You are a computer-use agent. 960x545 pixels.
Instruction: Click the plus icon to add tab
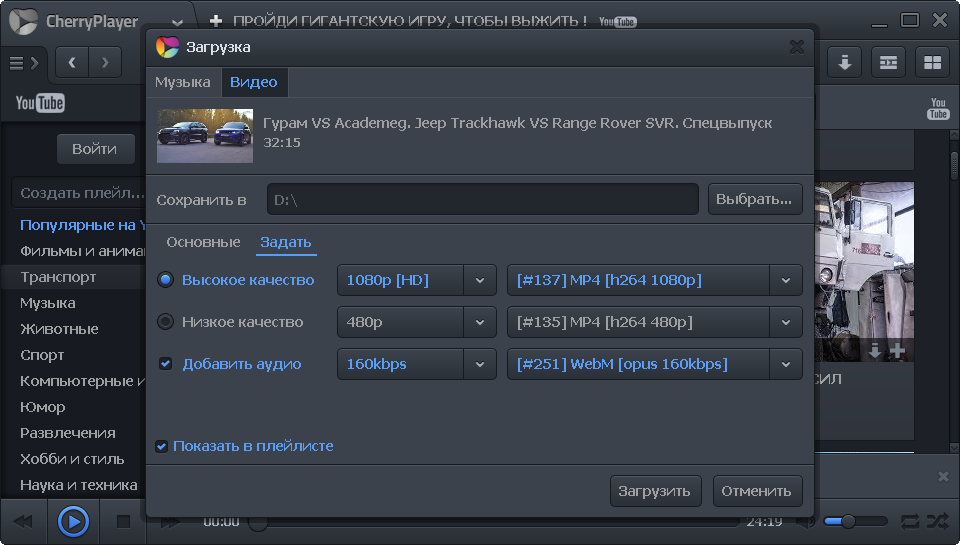tap(216, 21)
